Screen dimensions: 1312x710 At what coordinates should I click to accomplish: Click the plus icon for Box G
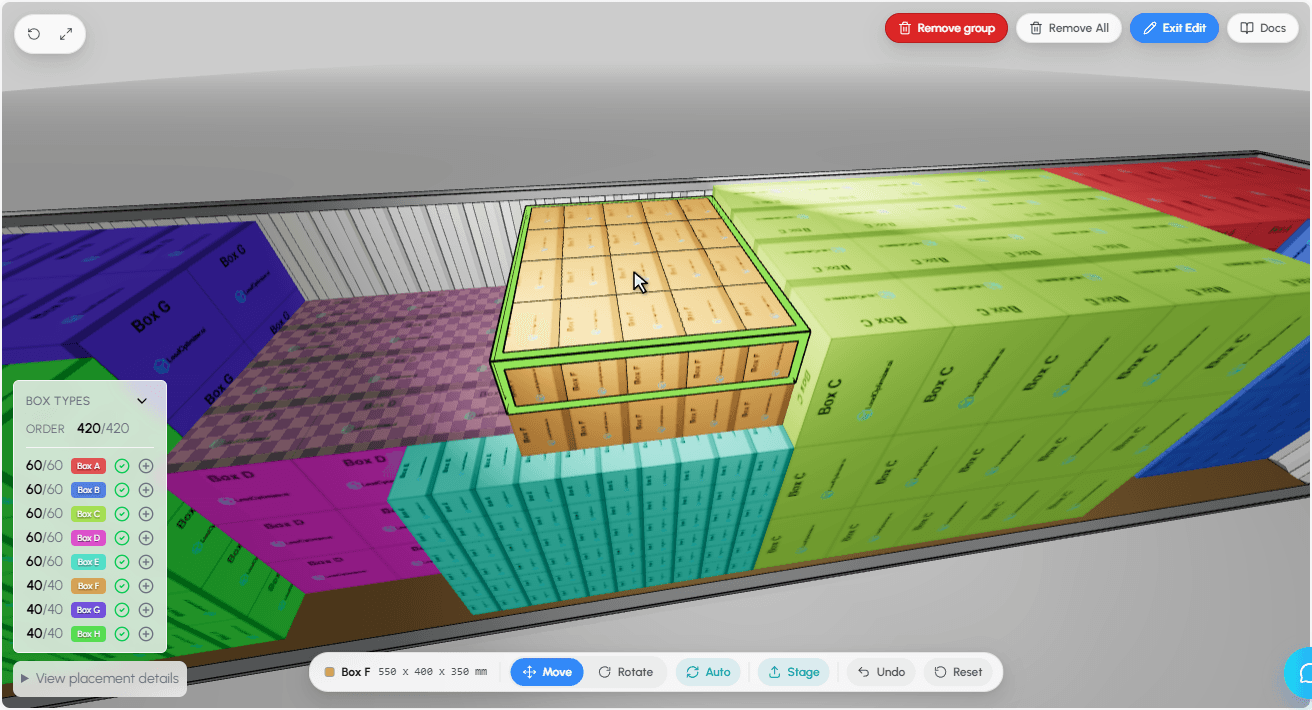(146, 610)
